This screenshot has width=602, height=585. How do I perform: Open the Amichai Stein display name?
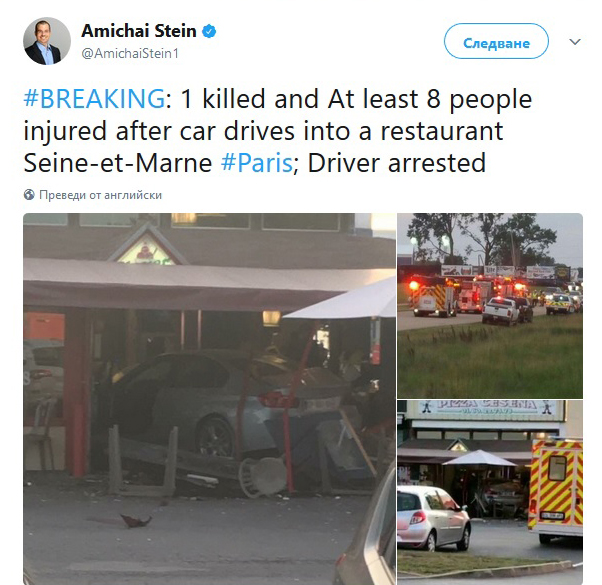[x=139, y=31]
